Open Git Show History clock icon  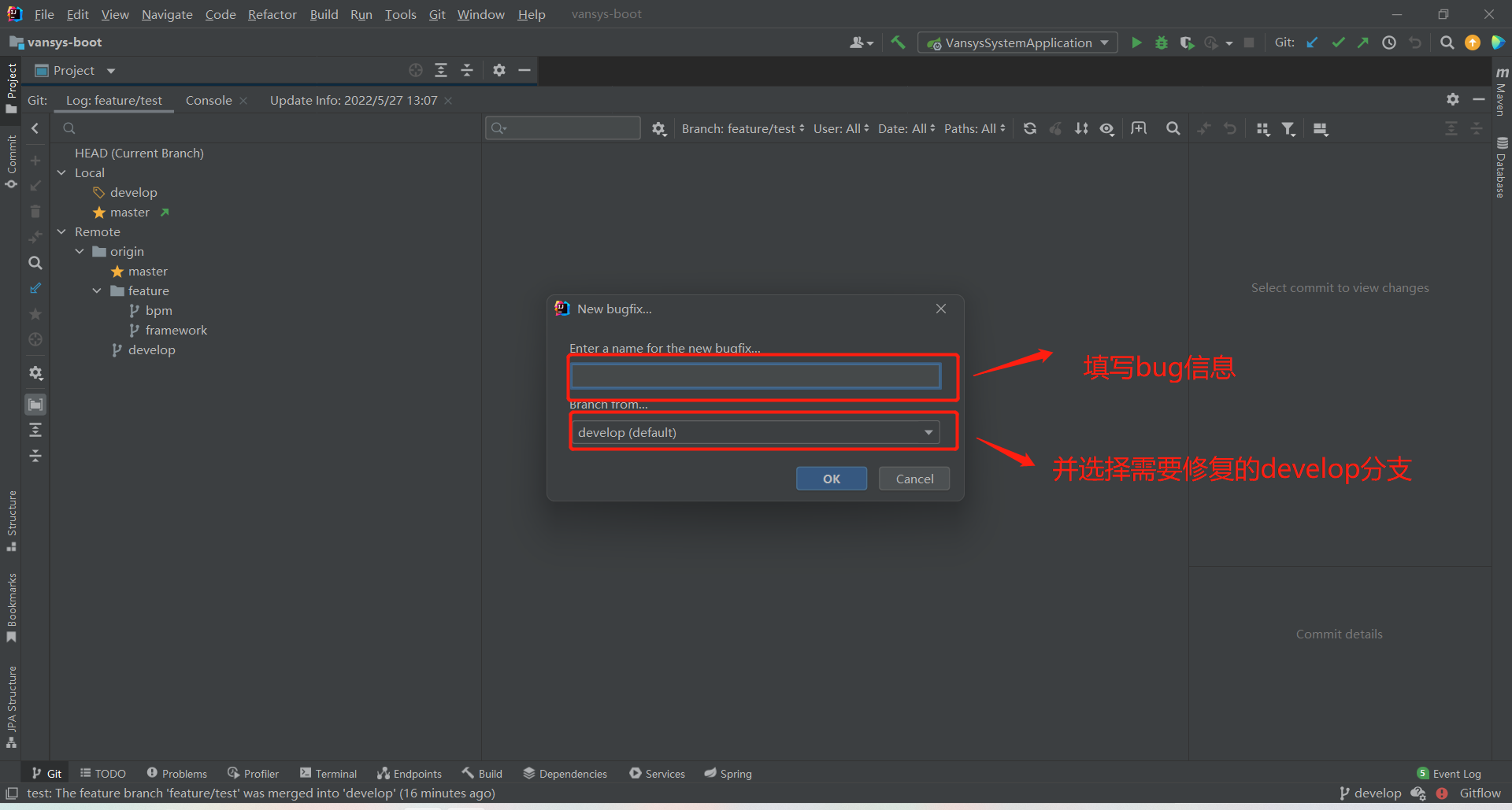(x=1389, y=43)
